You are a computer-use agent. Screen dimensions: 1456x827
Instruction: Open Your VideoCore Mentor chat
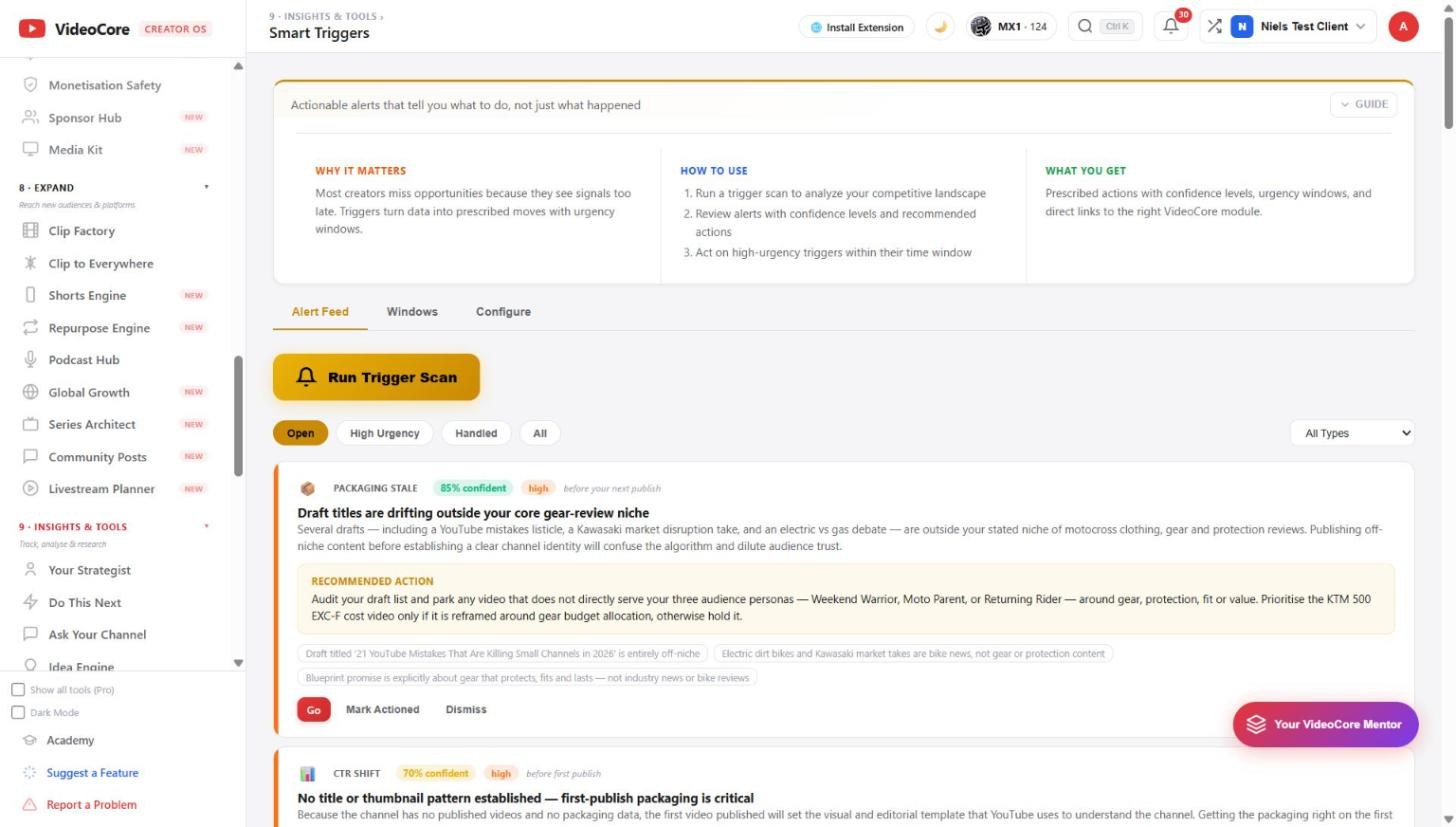point(1325,724)
